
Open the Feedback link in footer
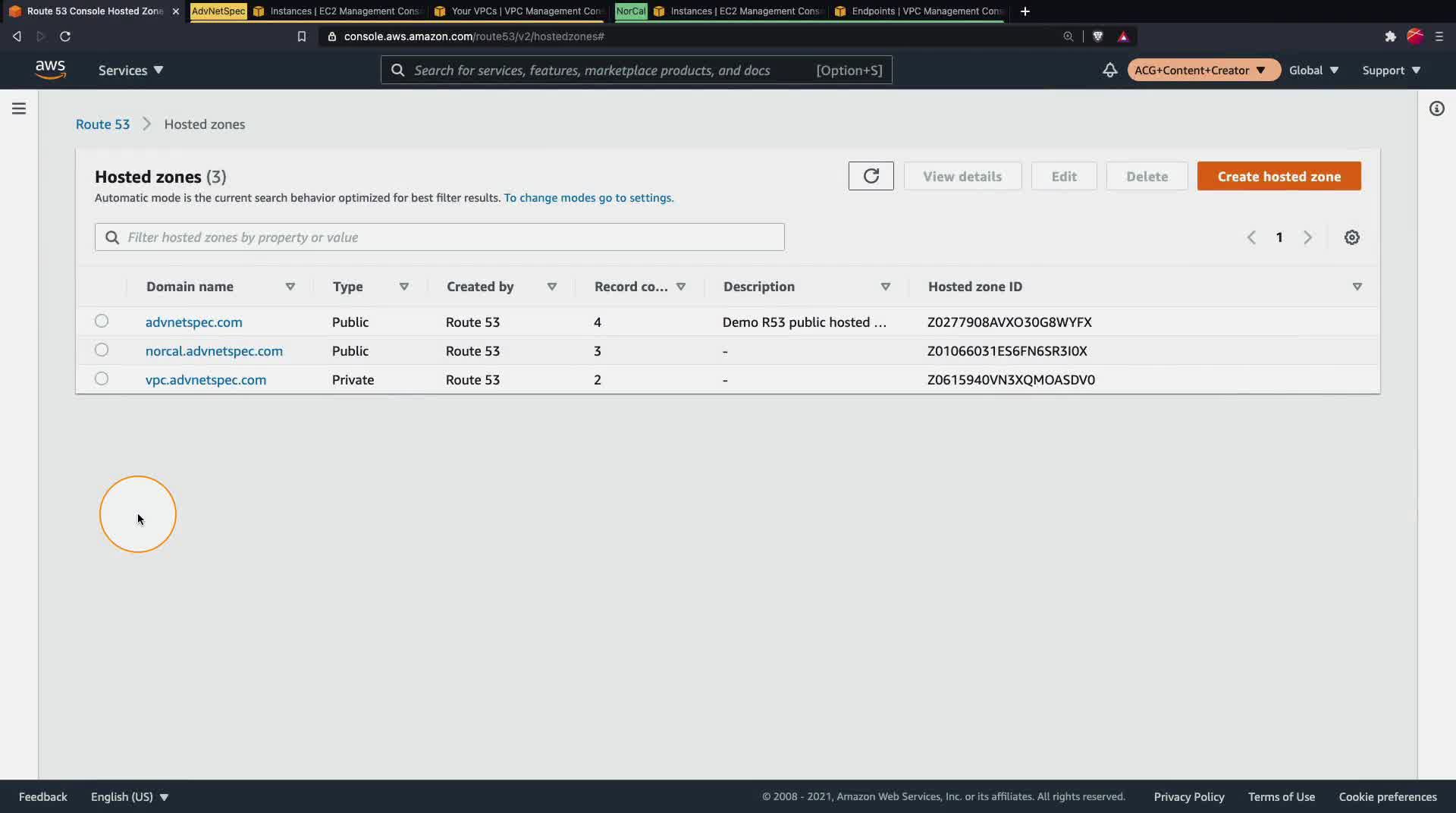(43, 797)
